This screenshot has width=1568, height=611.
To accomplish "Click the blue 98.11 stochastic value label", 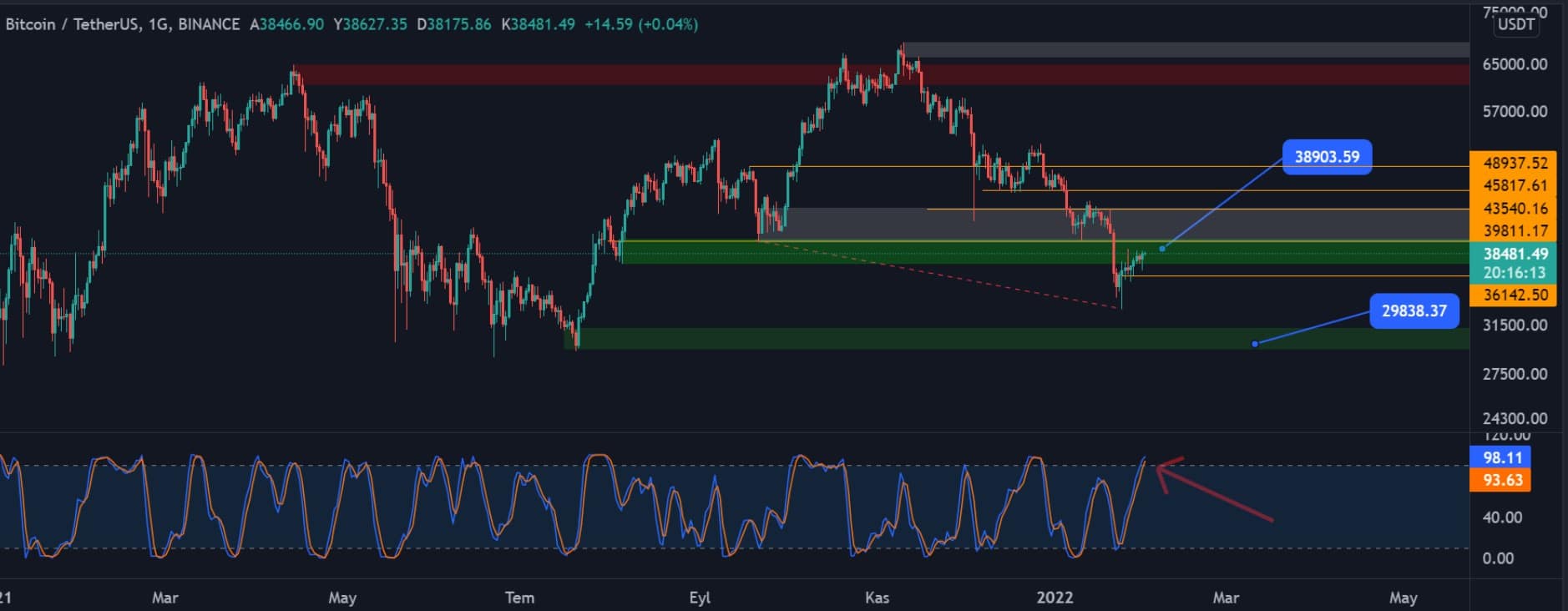I will (x=1501, y=457).
